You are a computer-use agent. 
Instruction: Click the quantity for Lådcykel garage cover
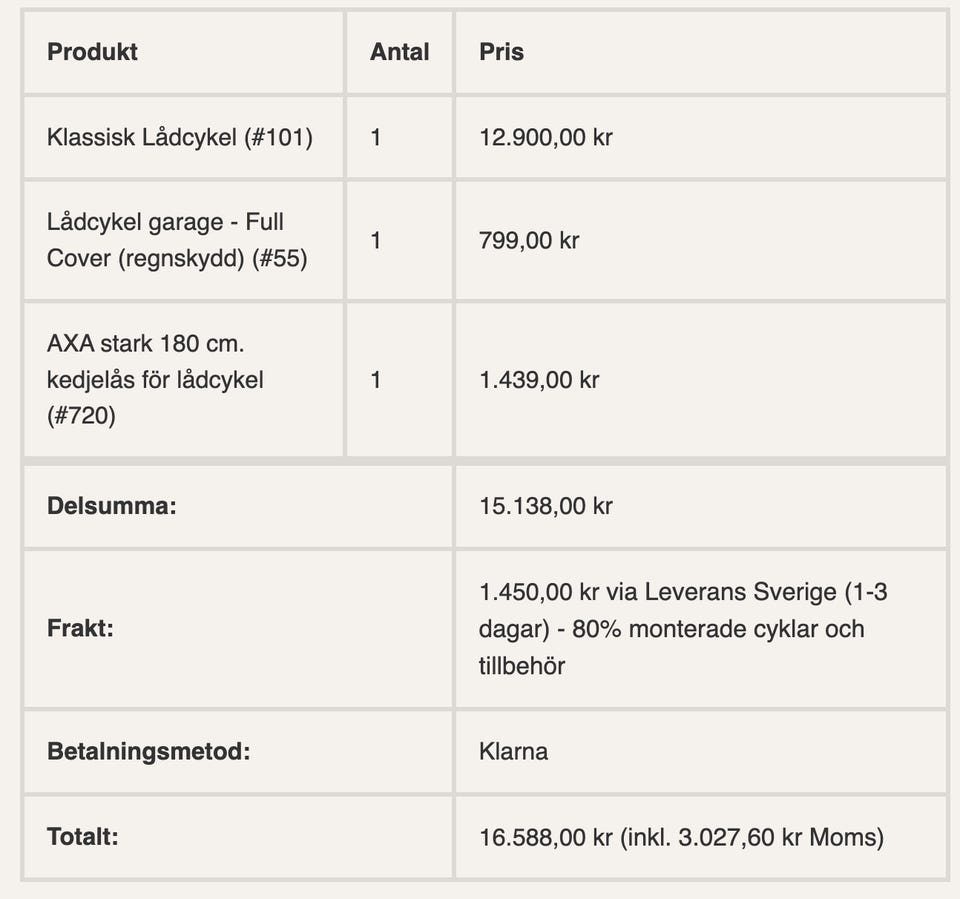point(376,240)
